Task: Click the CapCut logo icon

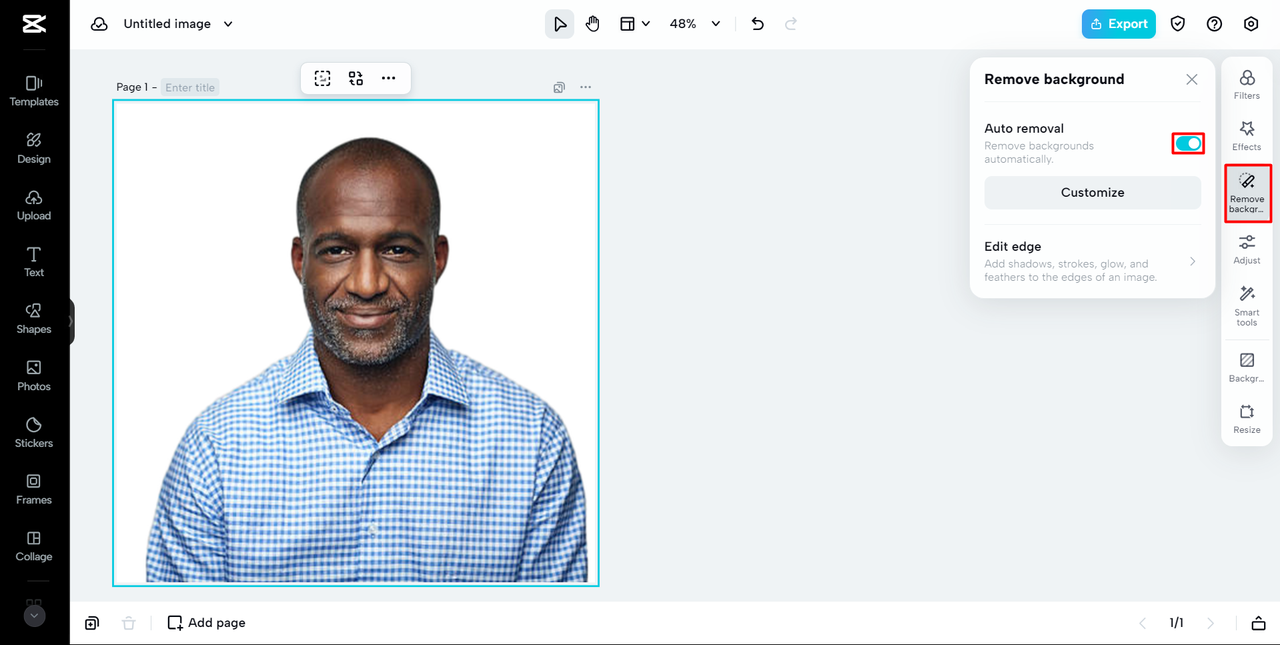Action: [34, 24]
